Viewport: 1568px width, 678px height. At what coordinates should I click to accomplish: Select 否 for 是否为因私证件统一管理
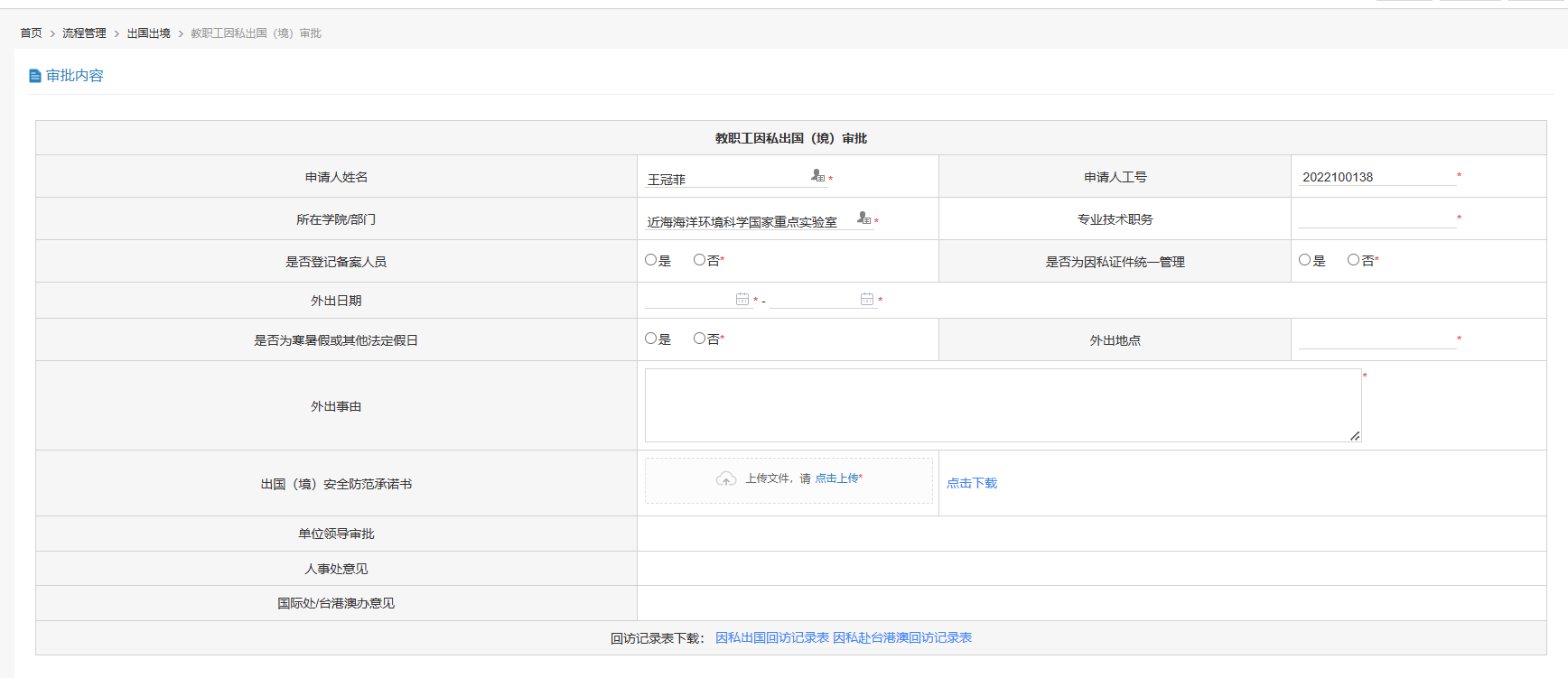[x=1353, y=260]
